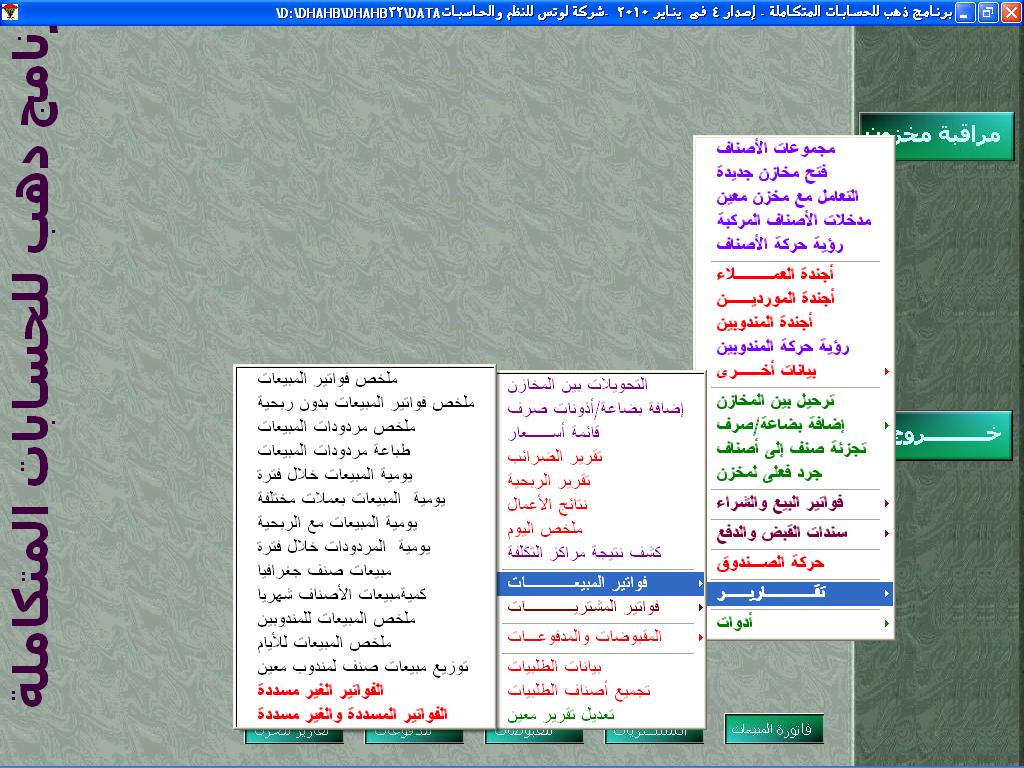This screenshot has height=768, width=1024.
Task: Expand المقبوضات والمدفوعات submenu
Action: 602,636
